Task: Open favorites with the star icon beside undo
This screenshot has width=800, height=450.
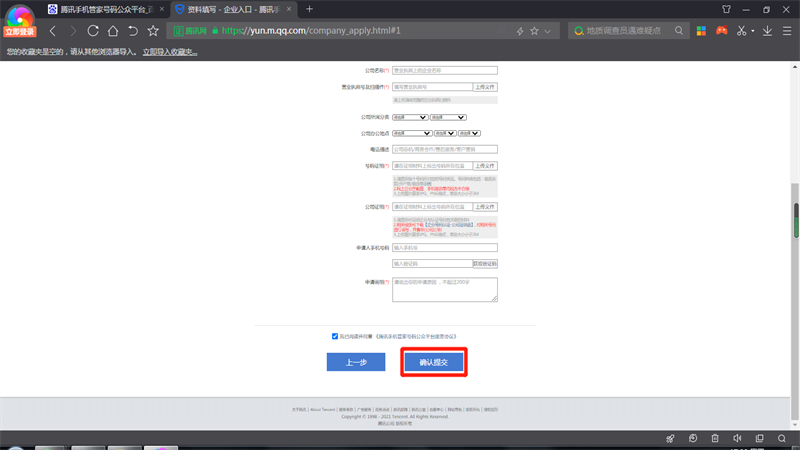Action: click(x=153, y=31)
